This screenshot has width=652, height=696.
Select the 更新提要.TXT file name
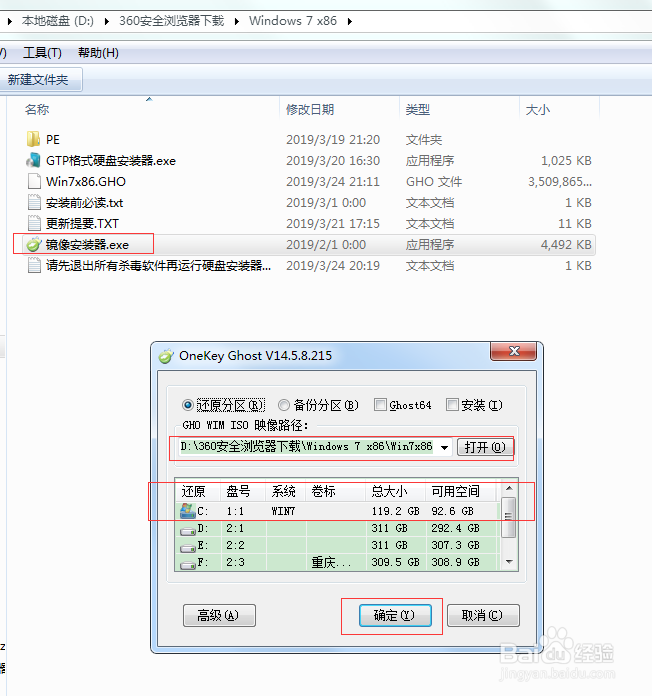click(x=82, y=224)
